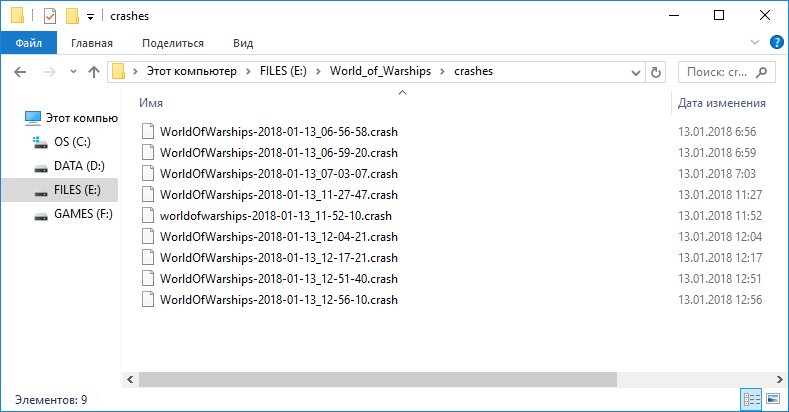
Task: Switch to Details view in status bar
Action: point(752,400)
